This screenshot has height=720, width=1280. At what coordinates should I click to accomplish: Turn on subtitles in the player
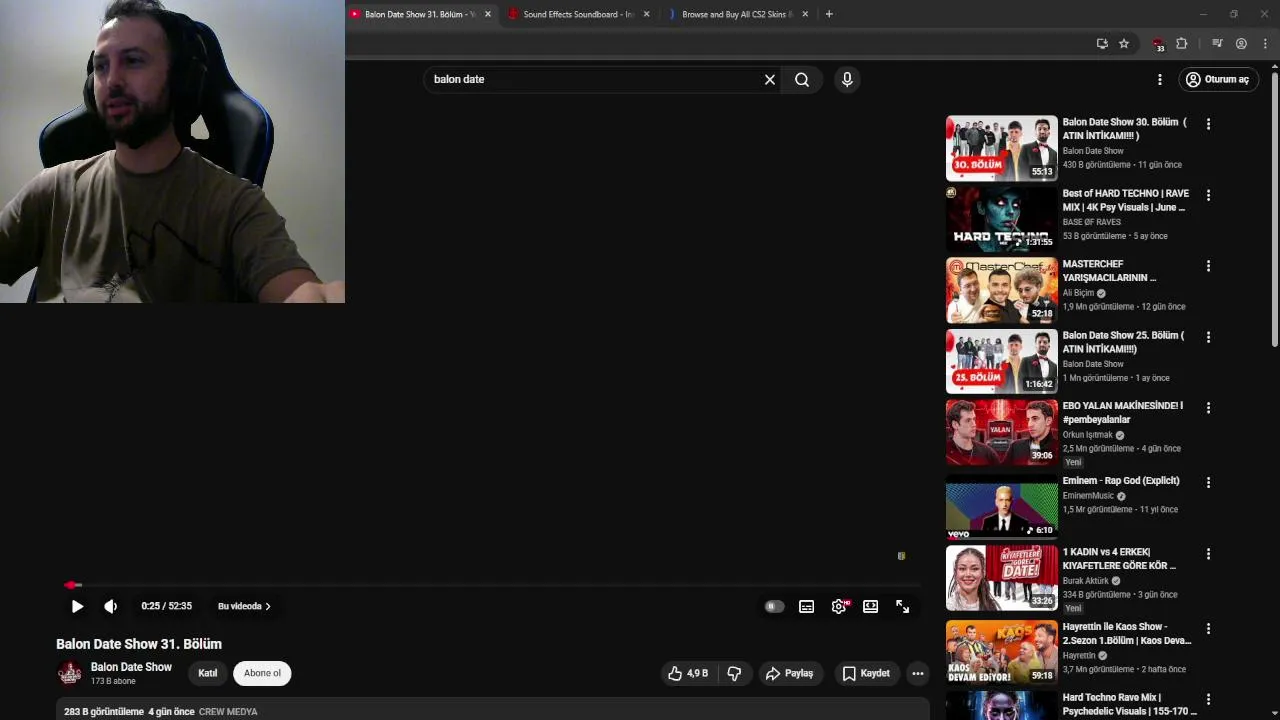(806, 606)
